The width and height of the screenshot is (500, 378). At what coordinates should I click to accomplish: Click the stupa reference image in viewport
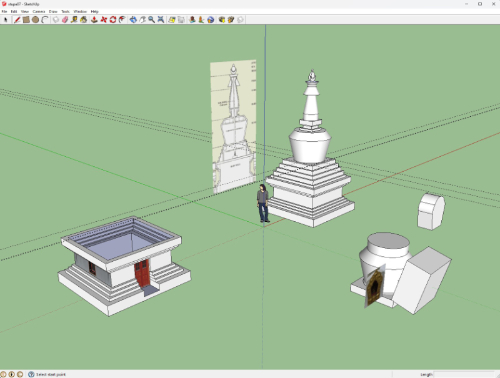234,126
